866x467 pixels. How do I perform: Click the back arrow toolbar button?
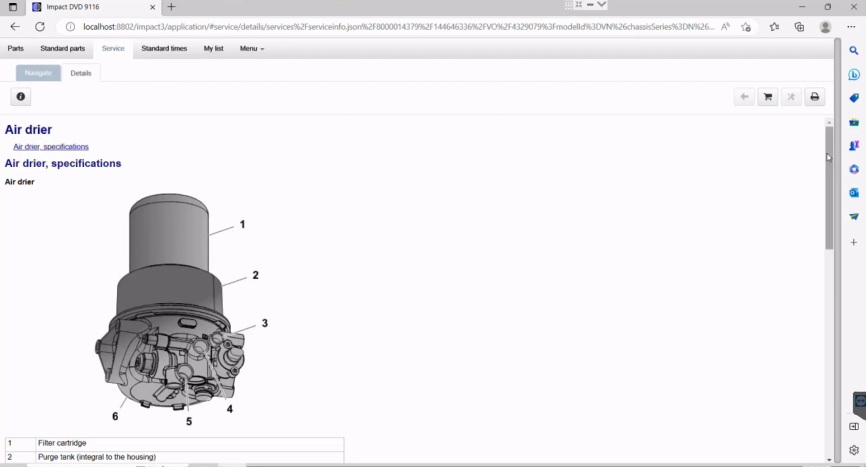click(744, 97)
